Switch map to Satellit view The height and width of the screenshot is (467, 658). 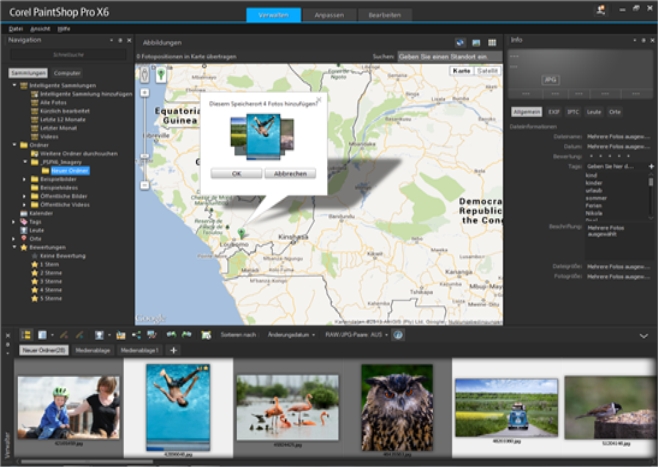487,71
